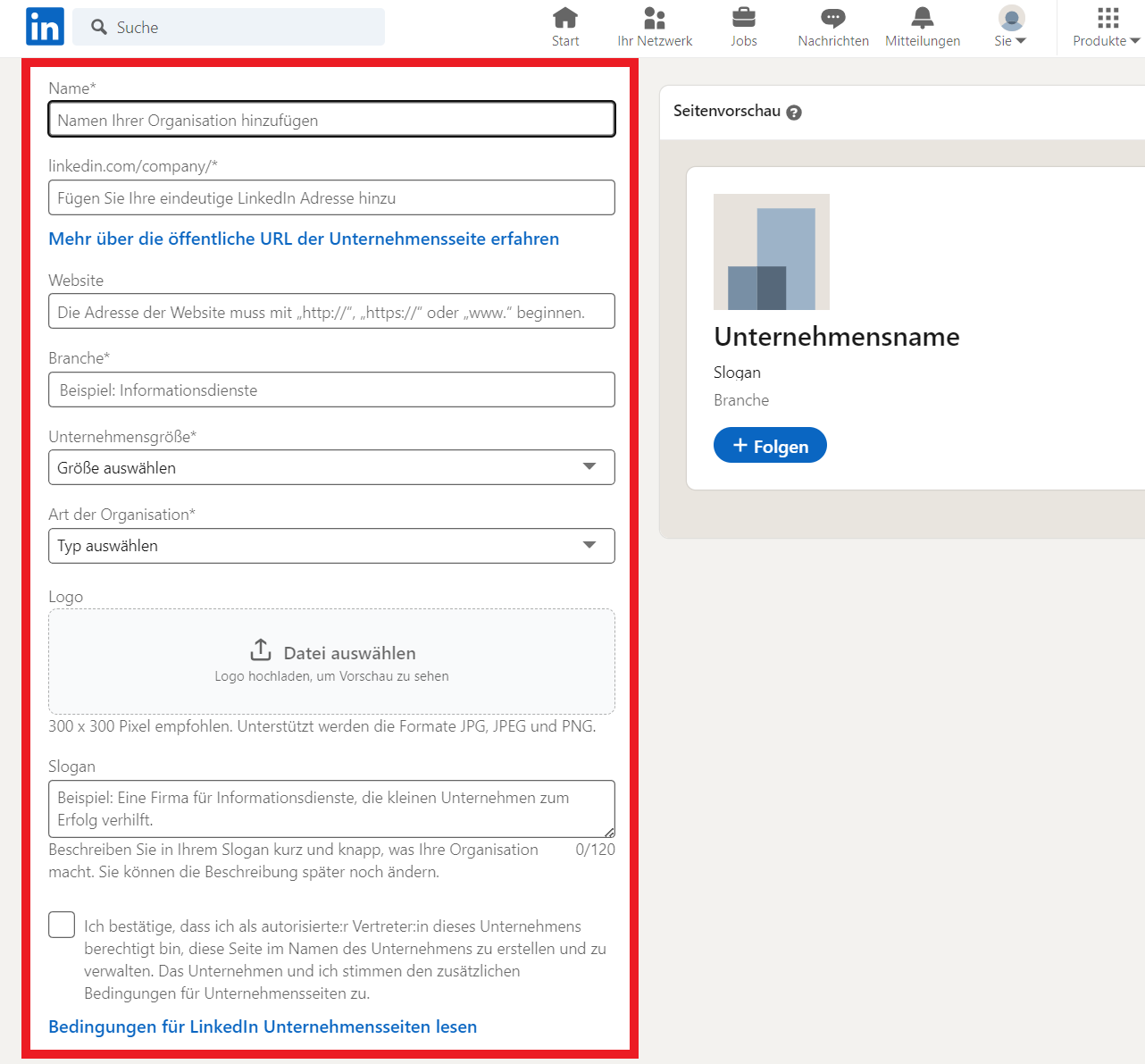This screenshot has width=1145, height=1064.
Task: Click the logo upload icon
Action: click(x=261, y=649)
